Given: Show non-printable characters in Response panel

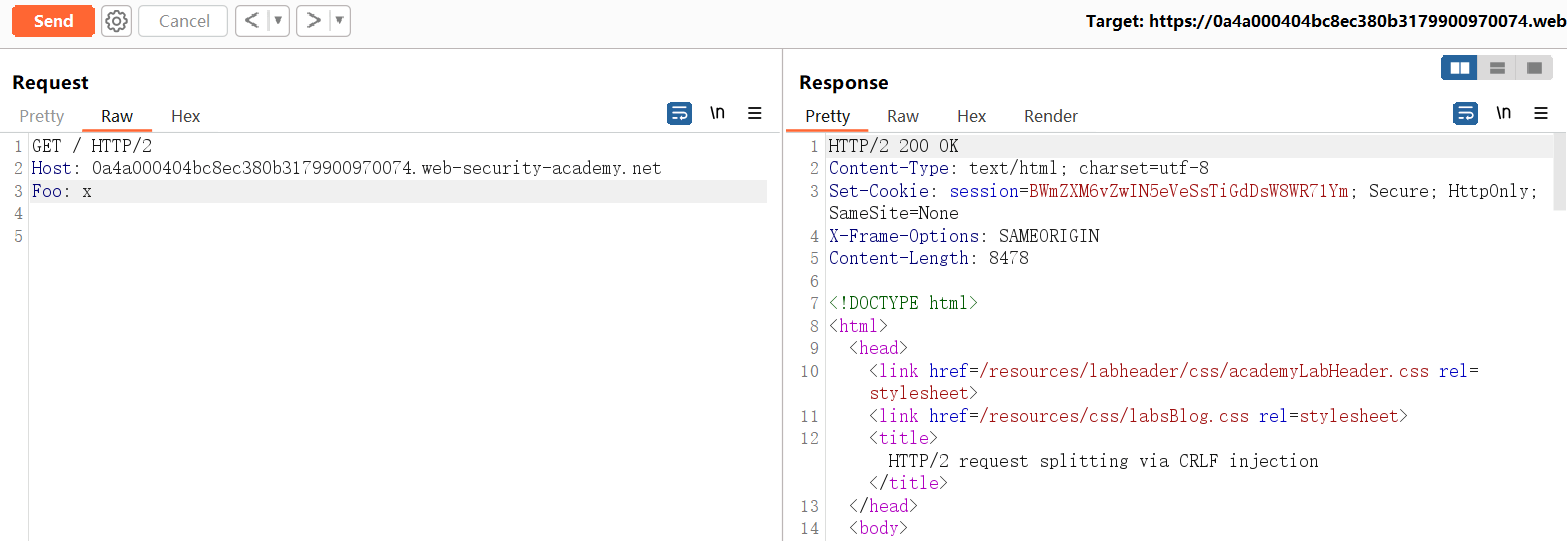Looking at the screenshot, I should point(1503,113).
